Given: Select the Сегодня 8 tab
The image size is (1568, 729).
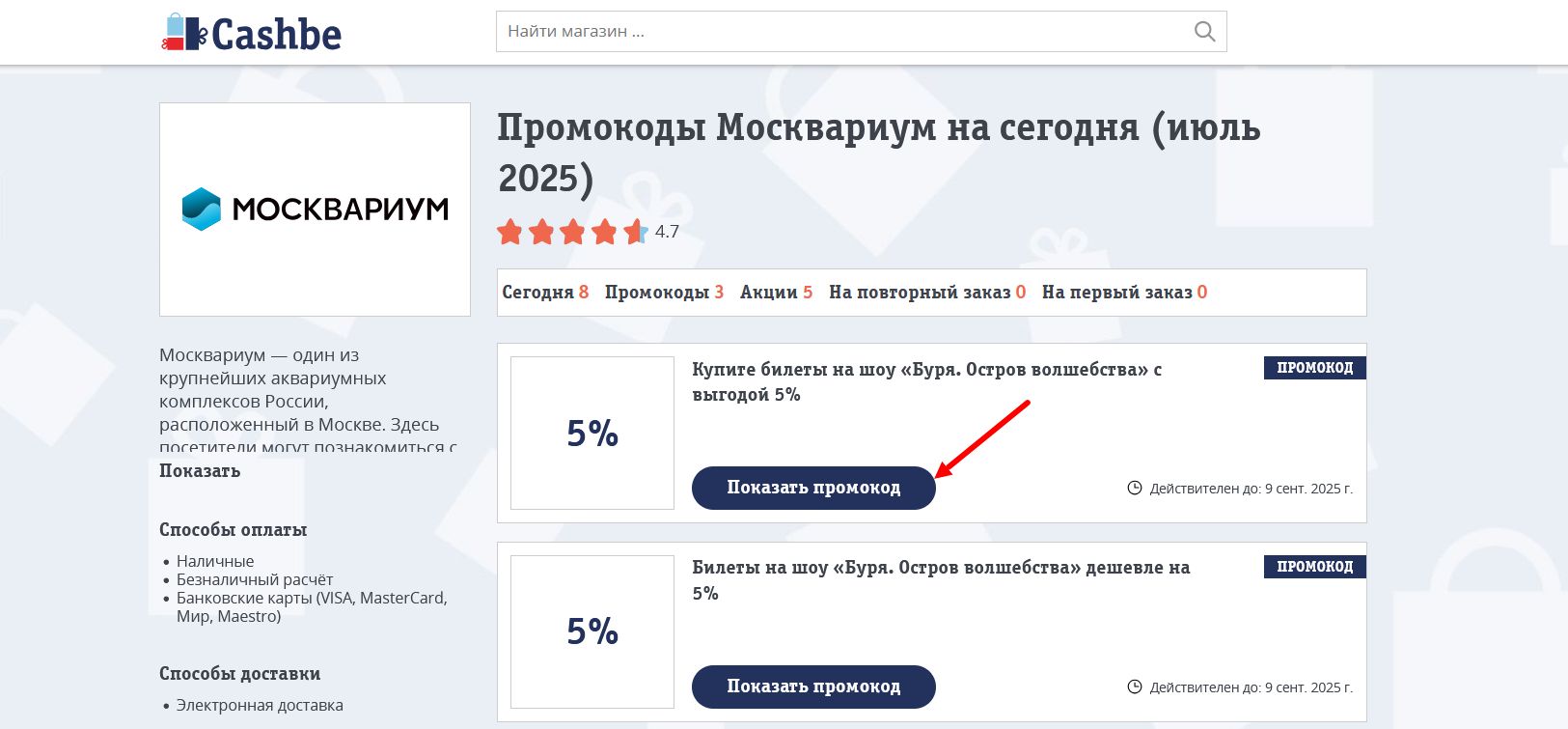Looking at the screenshot, I should click(x=545, y=293).
